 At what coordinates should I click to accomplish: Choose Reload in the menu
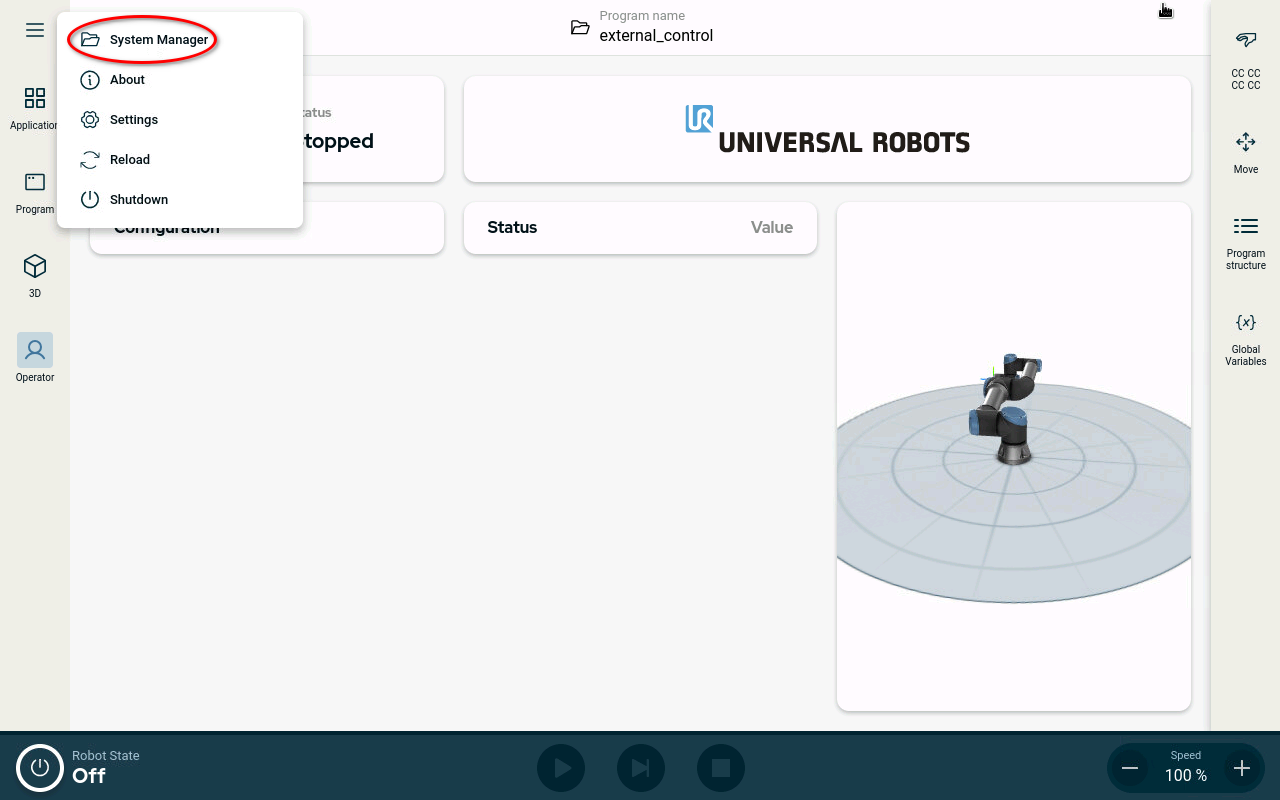pos(180,160)
